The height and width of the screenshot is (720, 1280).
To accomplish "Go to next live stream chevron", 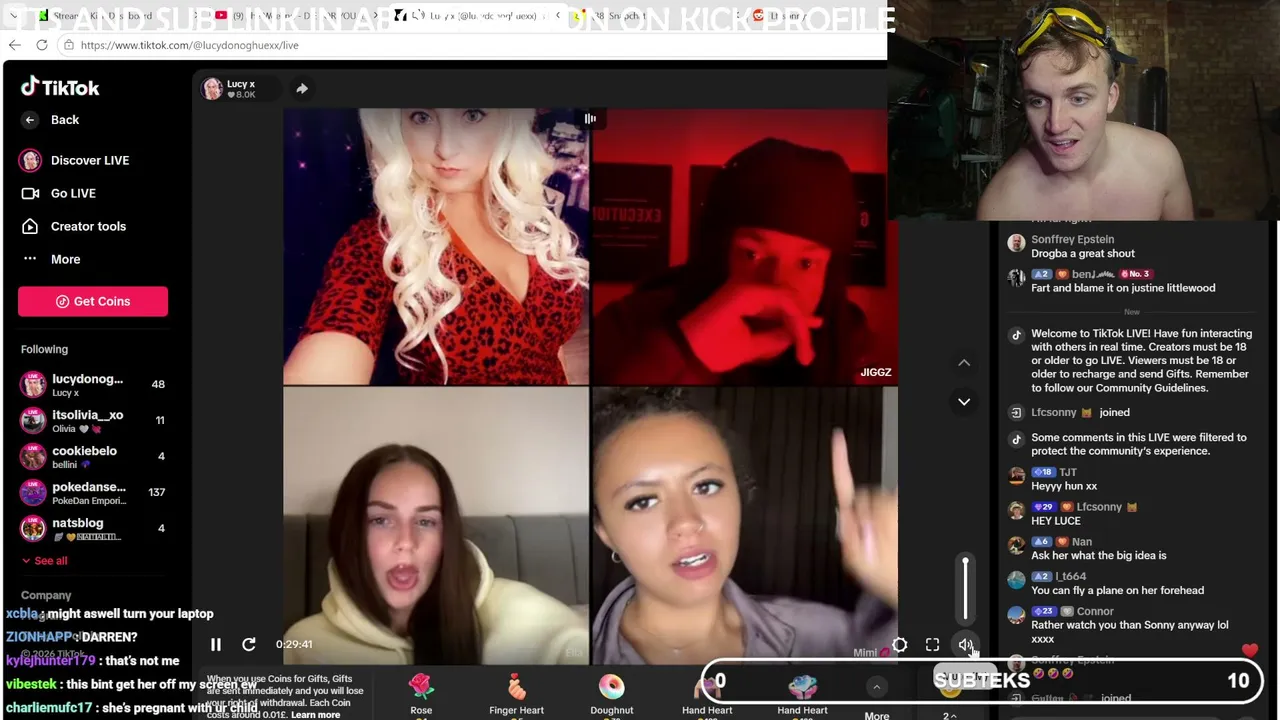I will 964,401.
